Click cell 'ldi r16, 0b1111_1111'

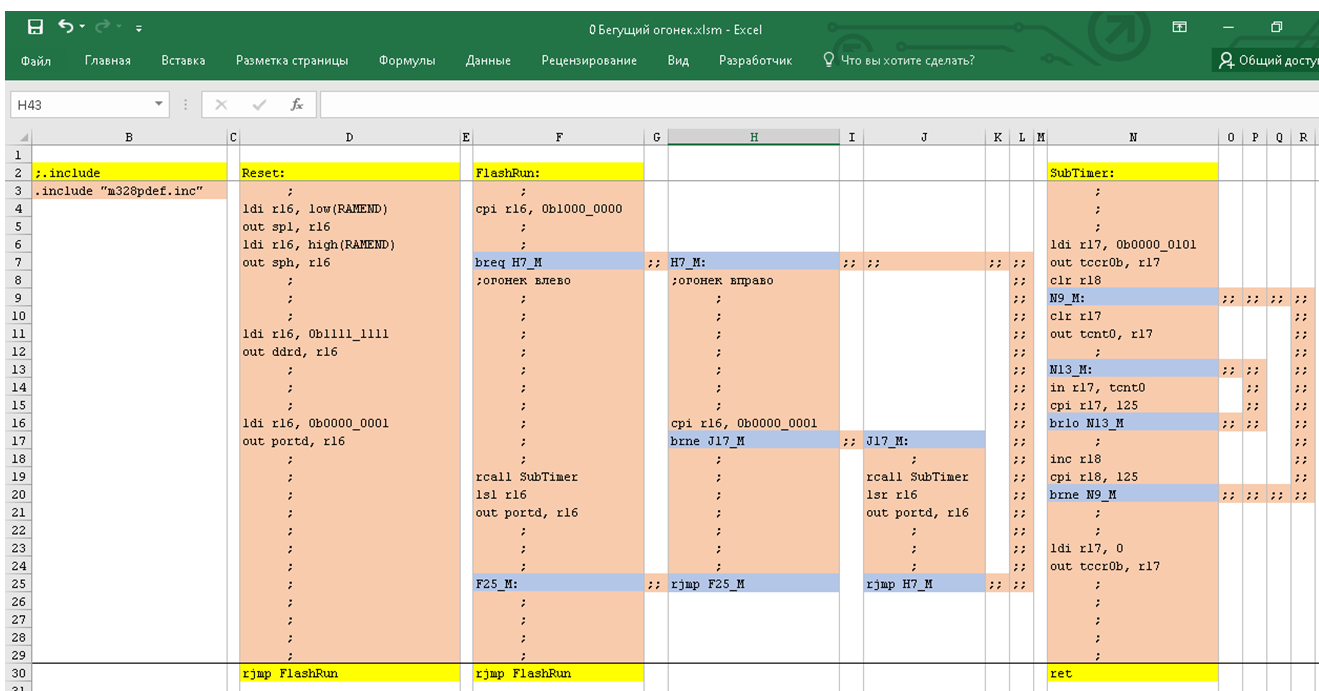pyautogui.click(x=349, y=334)
